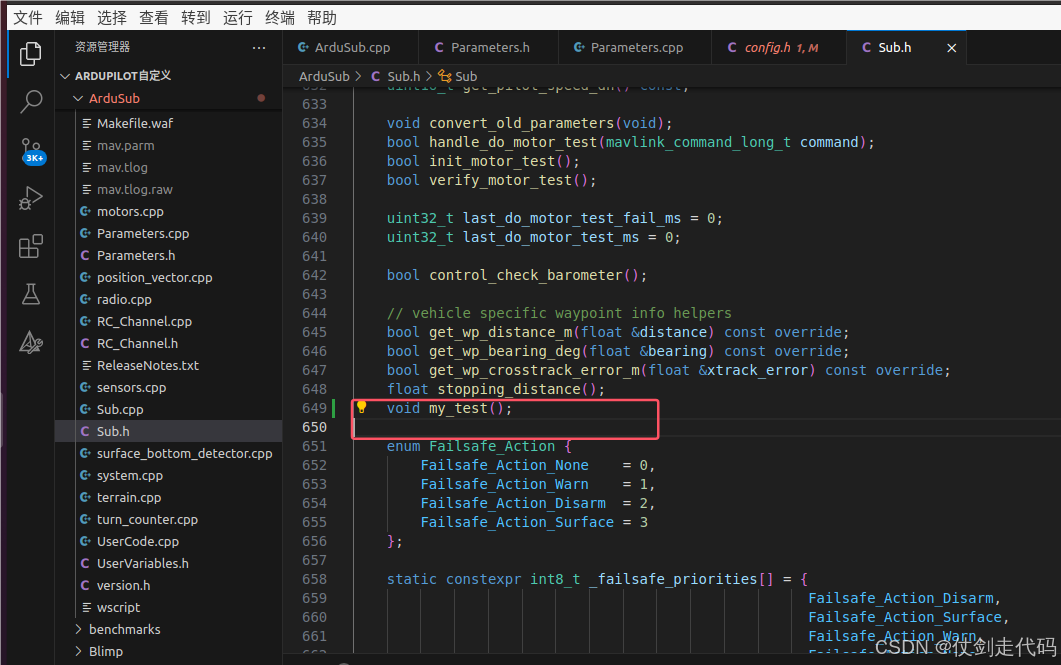Open the Run and Debug icon
The width and height of the screenshot is (1061, 665).
coord(30,198)
